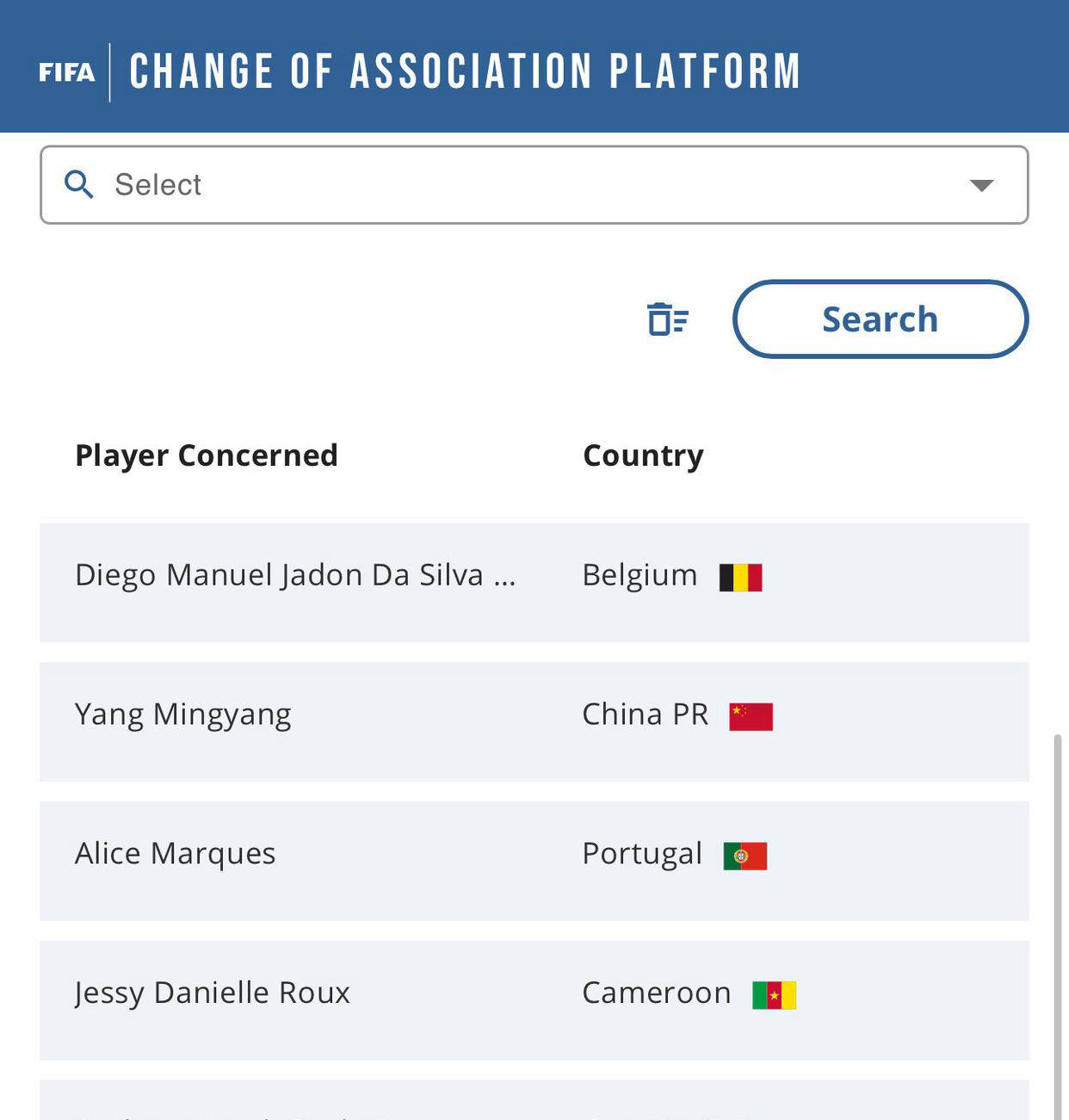This screenshot has width=1069, height=1120.
Task: Sort by Player Concerned column header
Action: pyautogui.click(x=207, y=455)
